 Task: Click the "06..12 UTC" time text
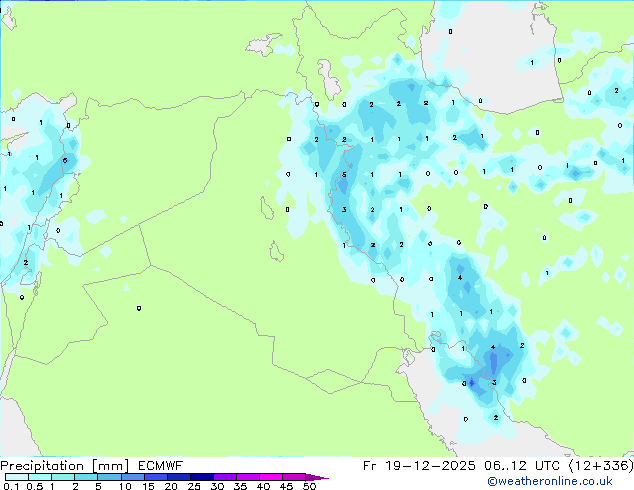click(x=522, y=465)
